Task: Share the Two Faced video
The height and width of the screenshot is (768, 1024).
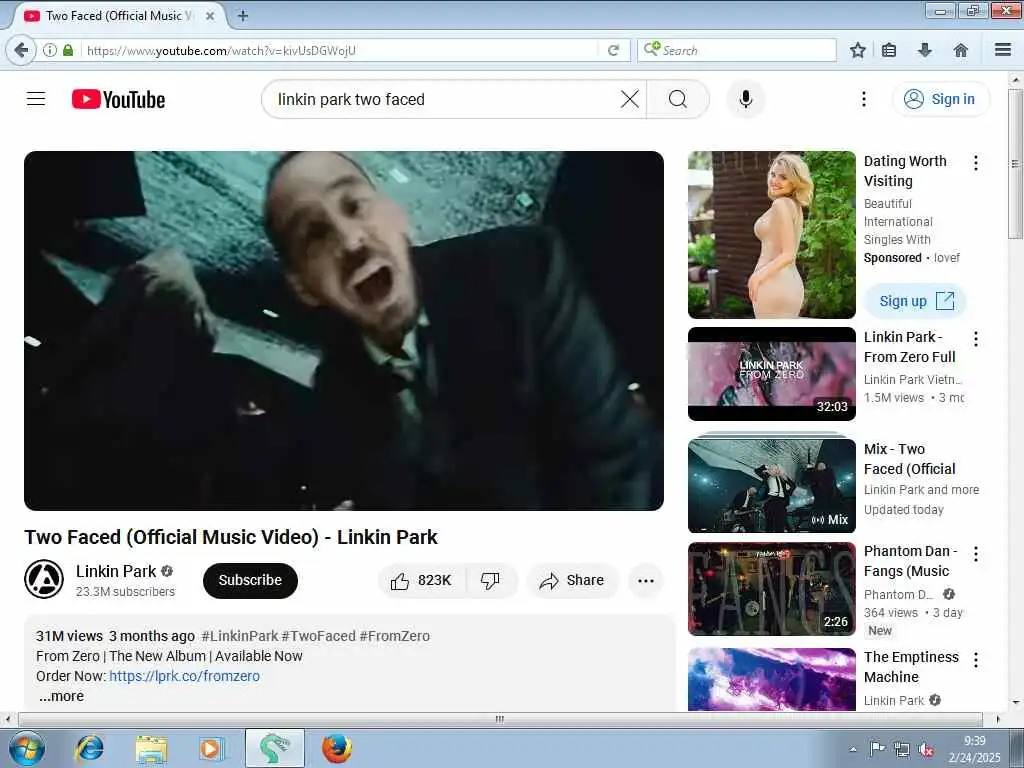Action: pyautogui.click(x=572, y=581)
